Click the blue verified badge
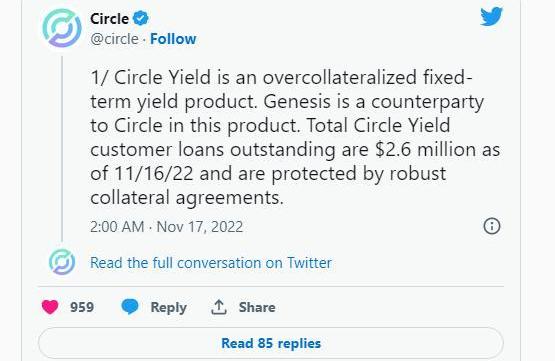This screenshot has width=555, height=361. (141, 18)
